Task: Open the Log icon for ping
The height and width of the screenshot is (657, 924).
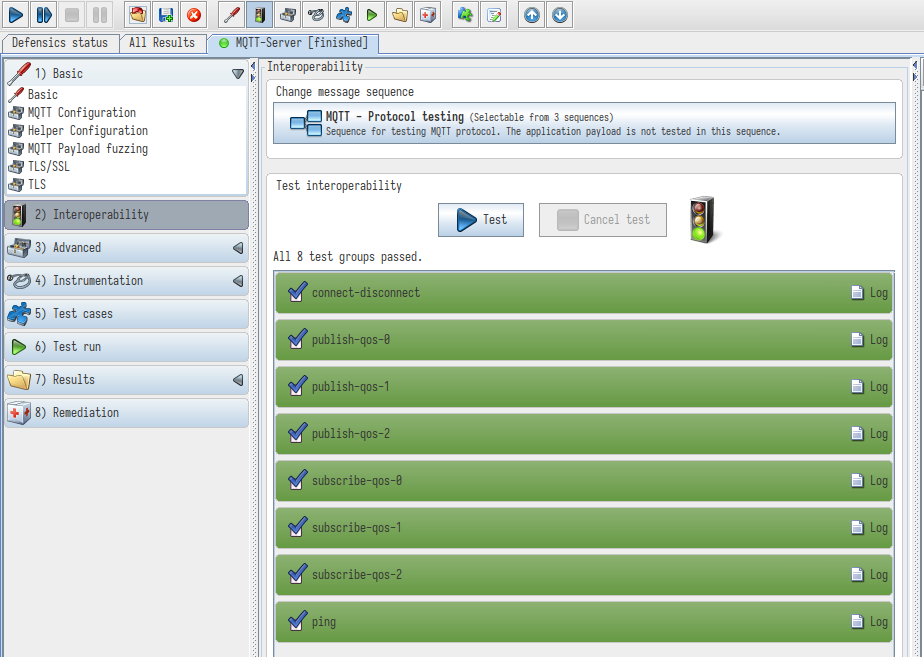Action: [857, 621]
